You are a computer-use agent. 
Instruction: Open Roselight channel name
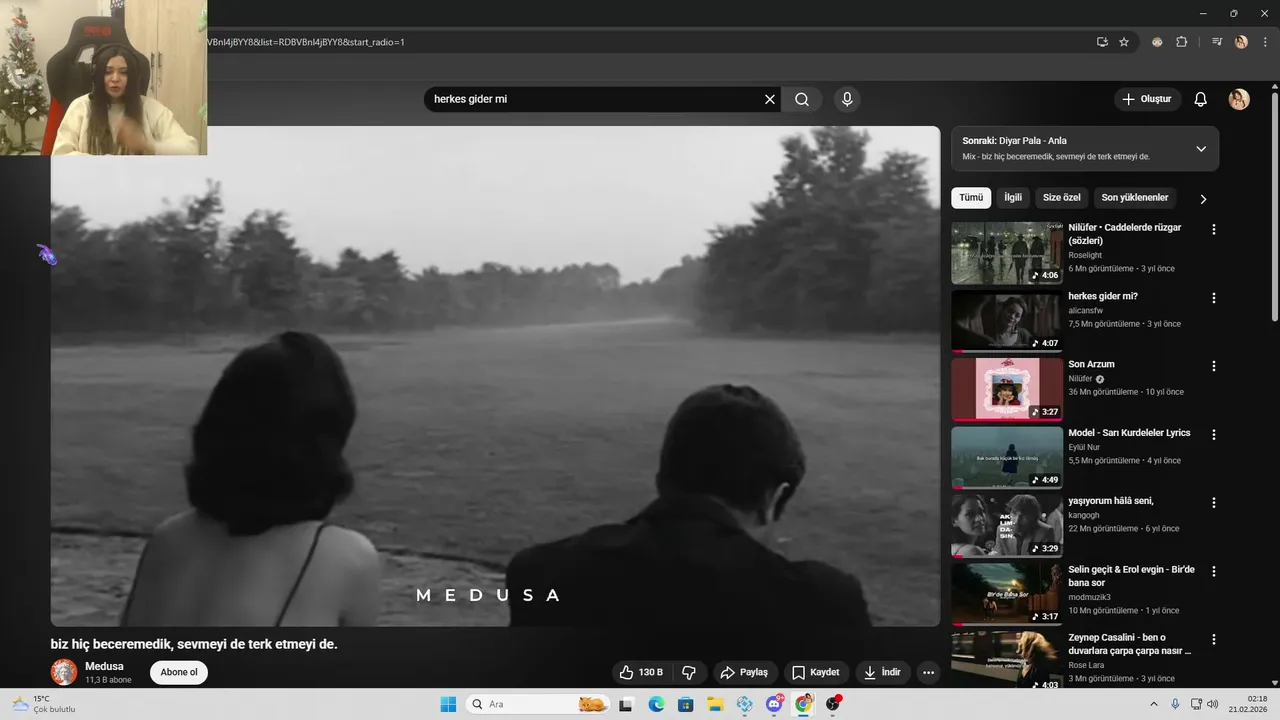[x=1084, y=255]
